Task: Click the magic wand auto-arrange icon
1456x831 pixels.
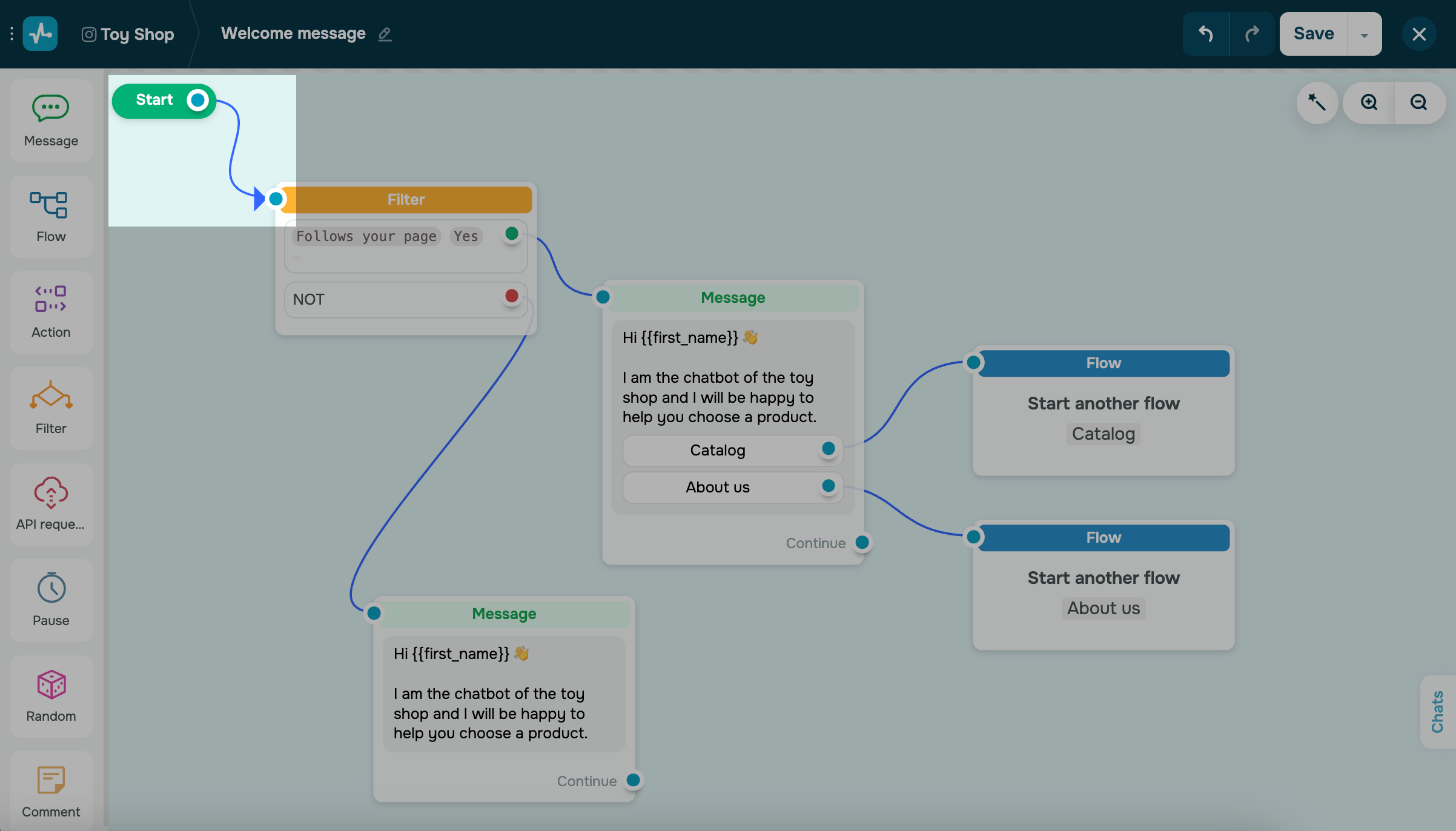Action: pyautogui.click(x=1317, y=102)
